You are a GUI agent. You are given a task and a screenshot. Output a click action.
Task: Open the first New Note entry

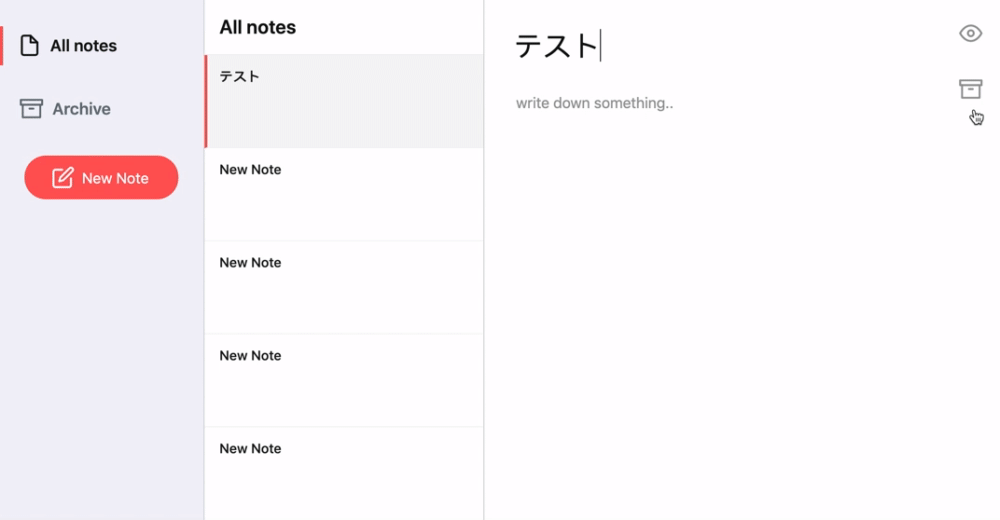tap(344, 194)
